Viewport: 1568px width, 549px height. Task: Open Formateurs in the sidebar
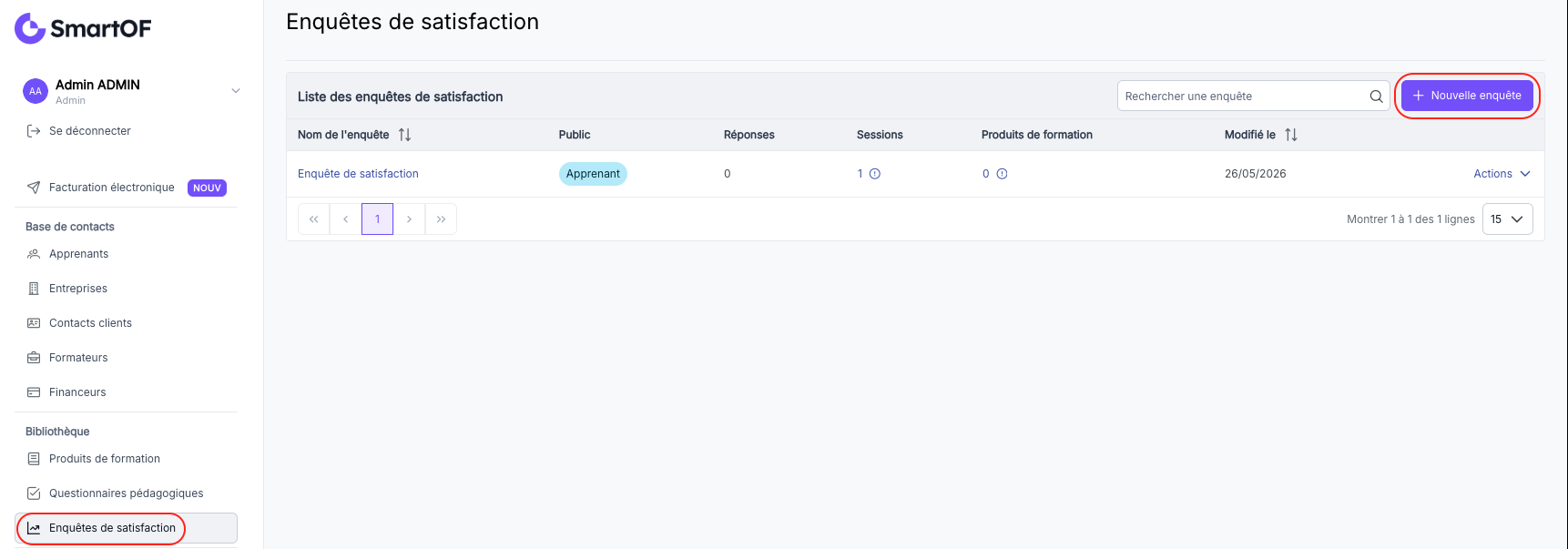[x=78, y=358]
